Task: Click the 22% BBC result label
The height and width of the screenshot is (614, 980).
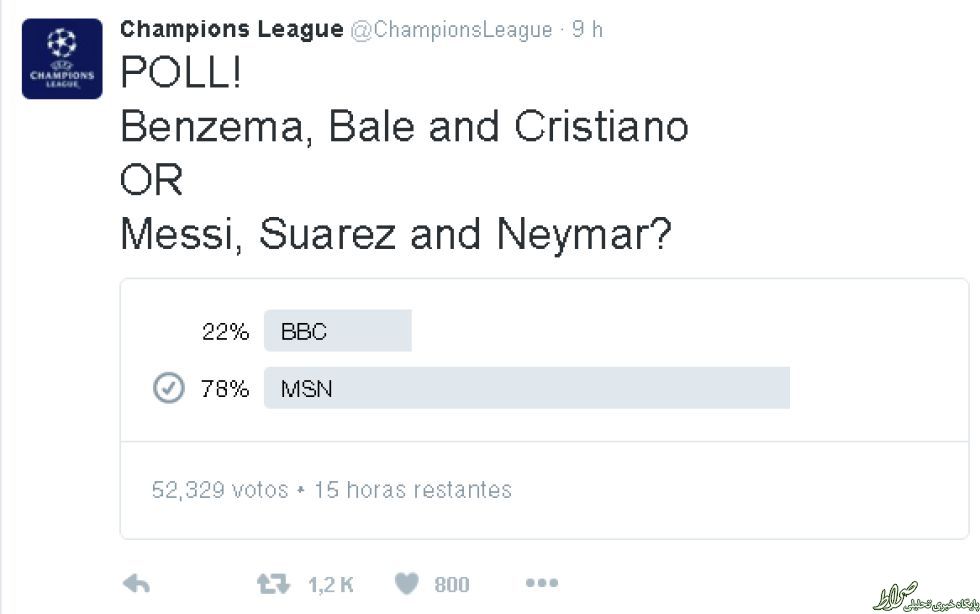Action: click(225, 332)
